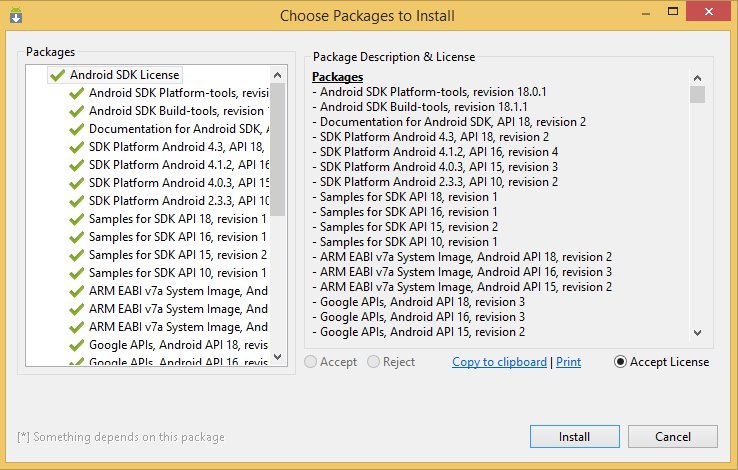Click checkmark icon for Samples for SDK API 18
Screen dimensions: 738x470
[x=76, y=219]
